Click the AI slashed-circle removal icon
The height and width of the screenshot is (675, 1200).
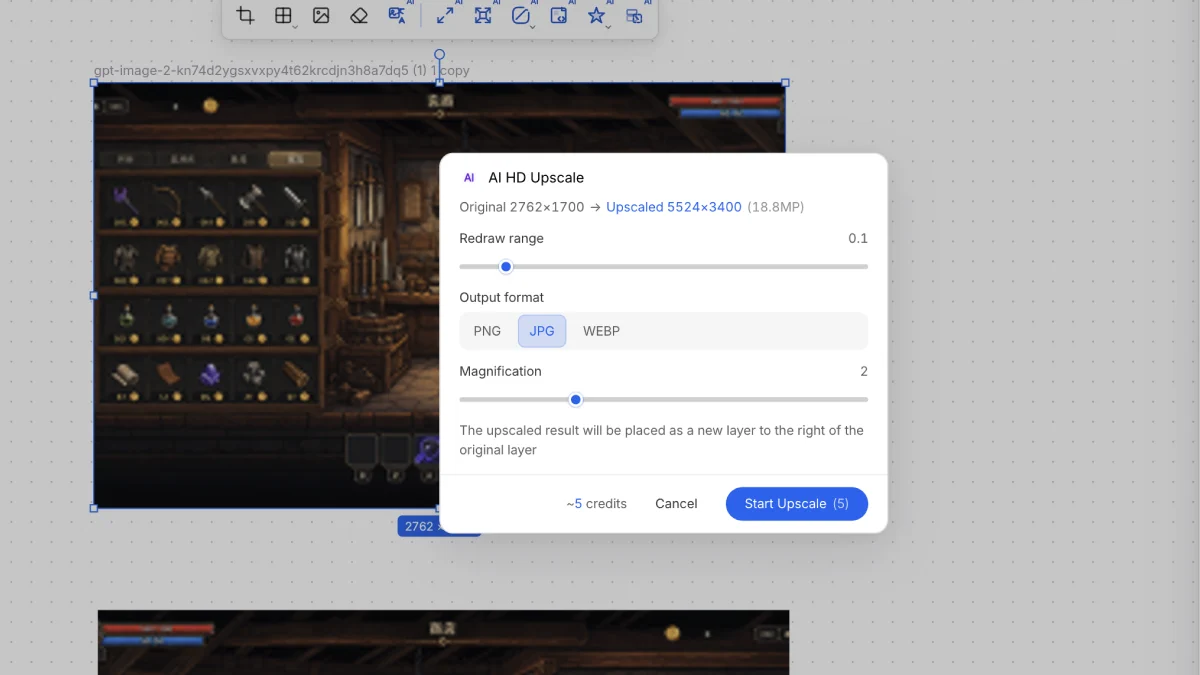[x=520, y=15]
